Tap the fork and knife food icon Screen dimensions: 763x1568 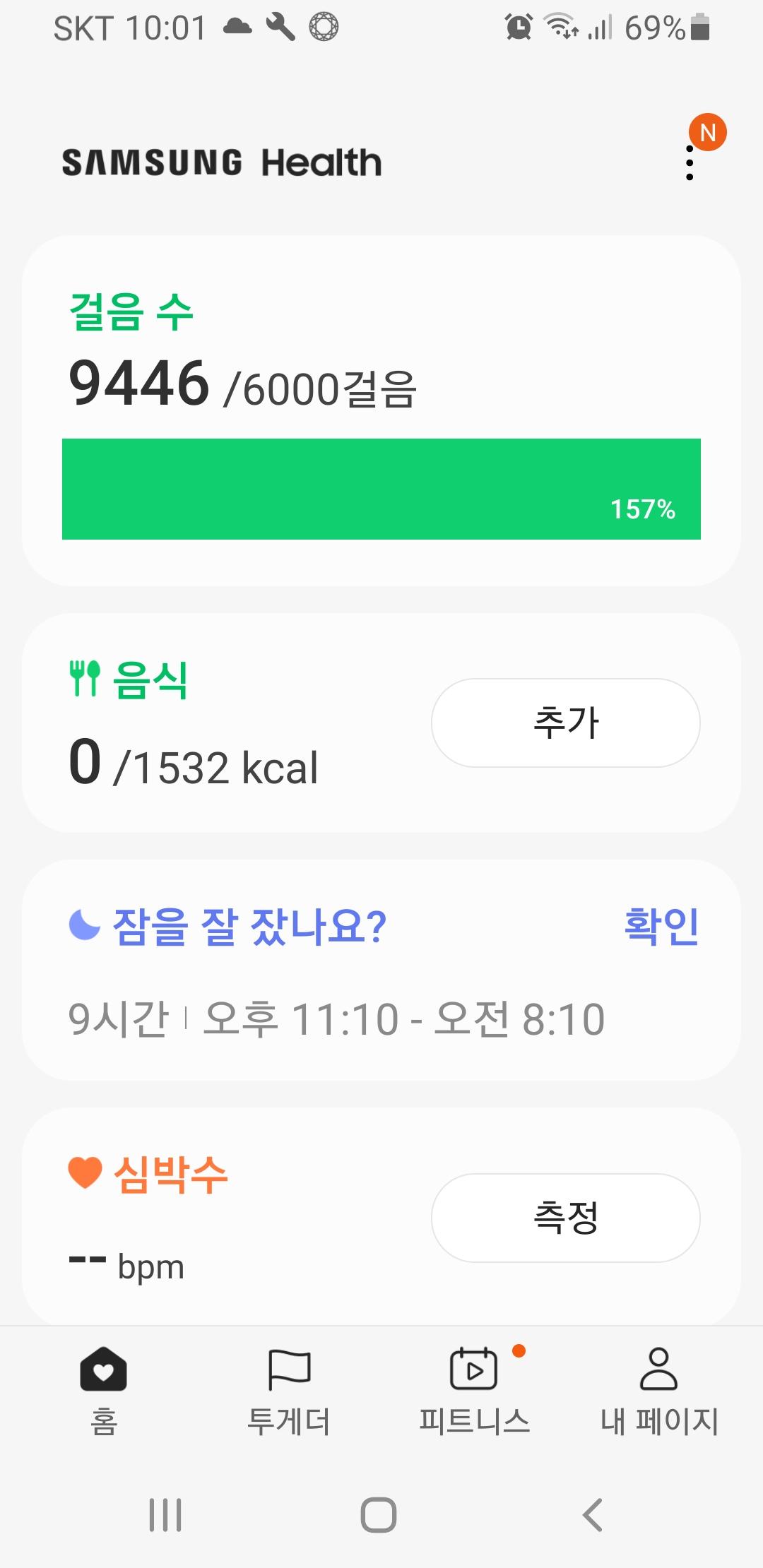click(85, 678)
